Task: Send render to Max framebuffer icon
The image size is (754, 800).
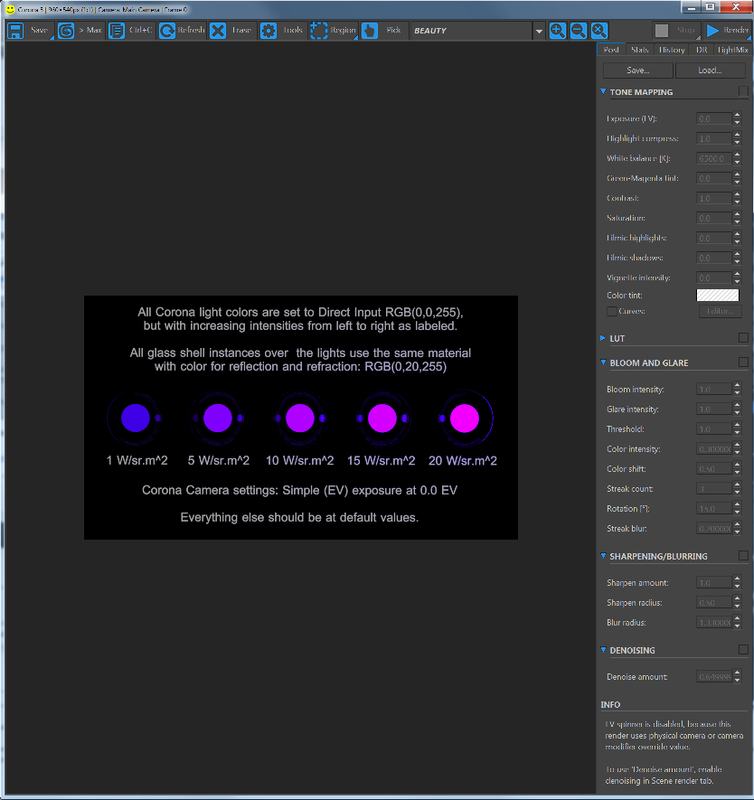Action: (66, 31)
